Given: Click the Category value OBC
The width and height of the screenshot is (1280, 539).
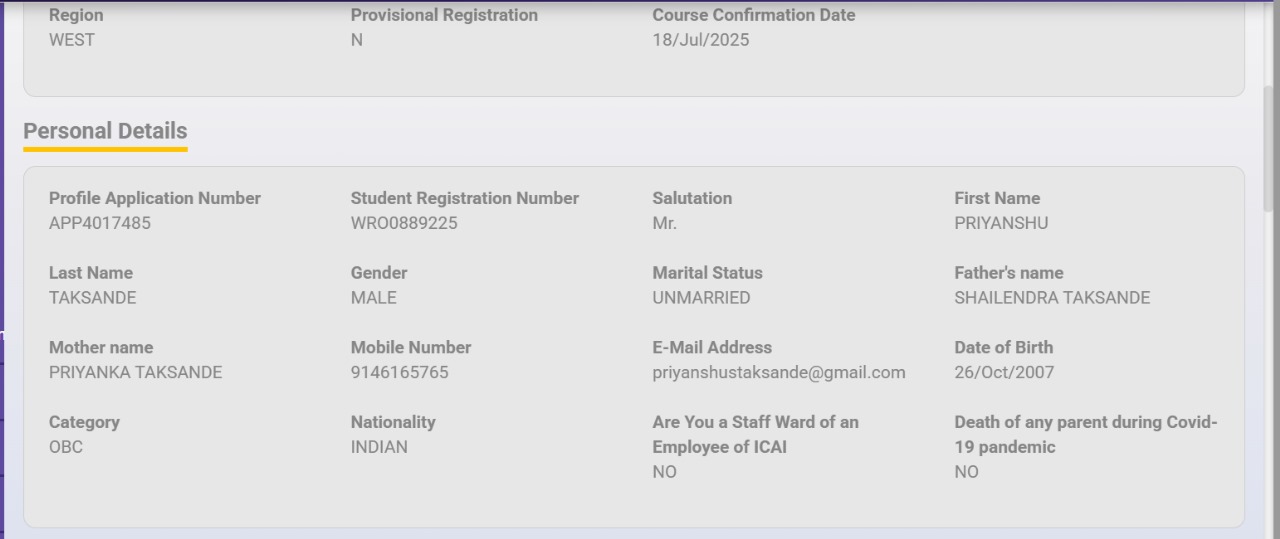Looking at the screenshot, I should coord(66,447).
